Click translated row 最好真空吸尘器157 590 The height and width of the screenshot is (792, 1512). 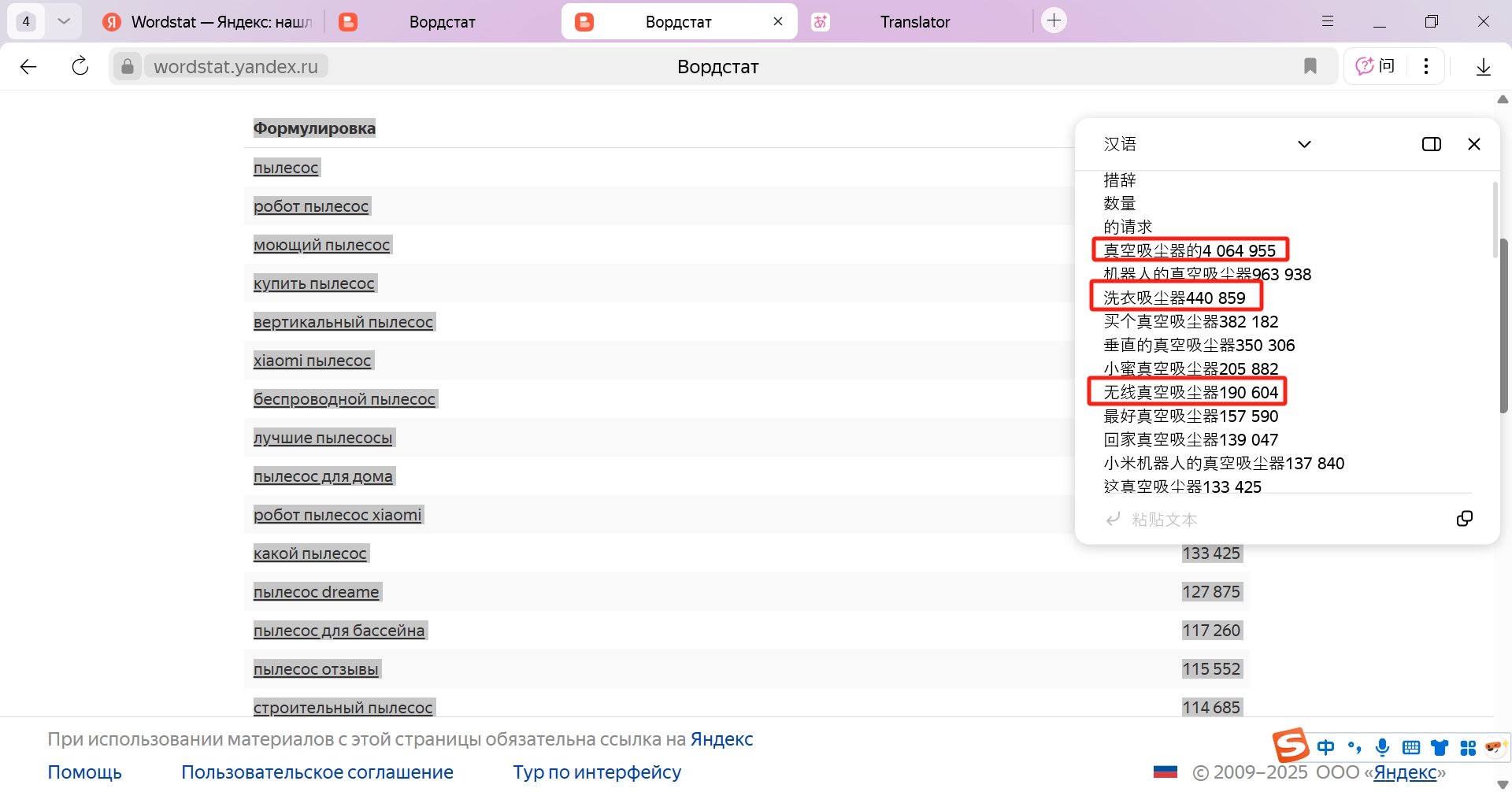click(1191, 416)
